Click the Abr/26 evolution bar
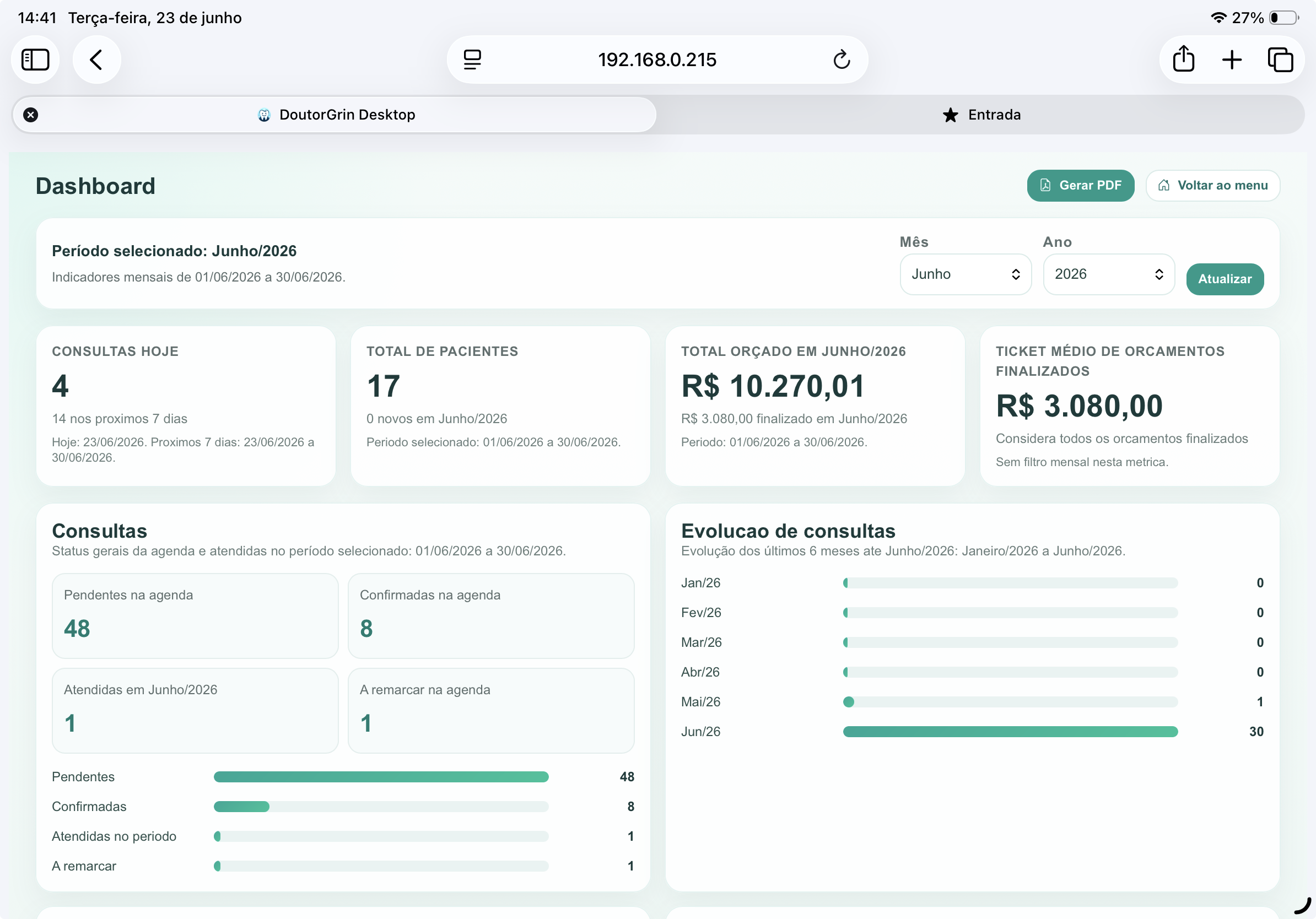Screen dimensions: 1316x919 1010,672
